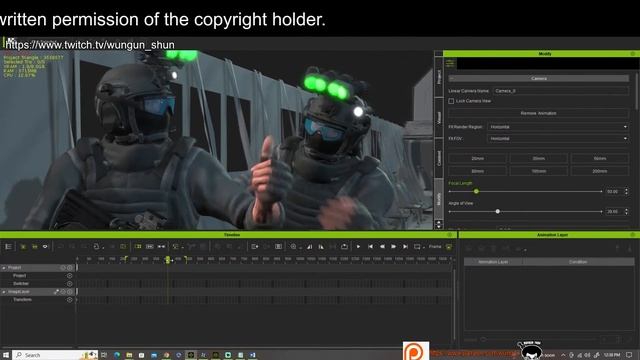Image resolution: width=640 pixels, height=360 pixels.
Task: Click the add-clip icon in timeline toolbar
Action: pos(255,247)
